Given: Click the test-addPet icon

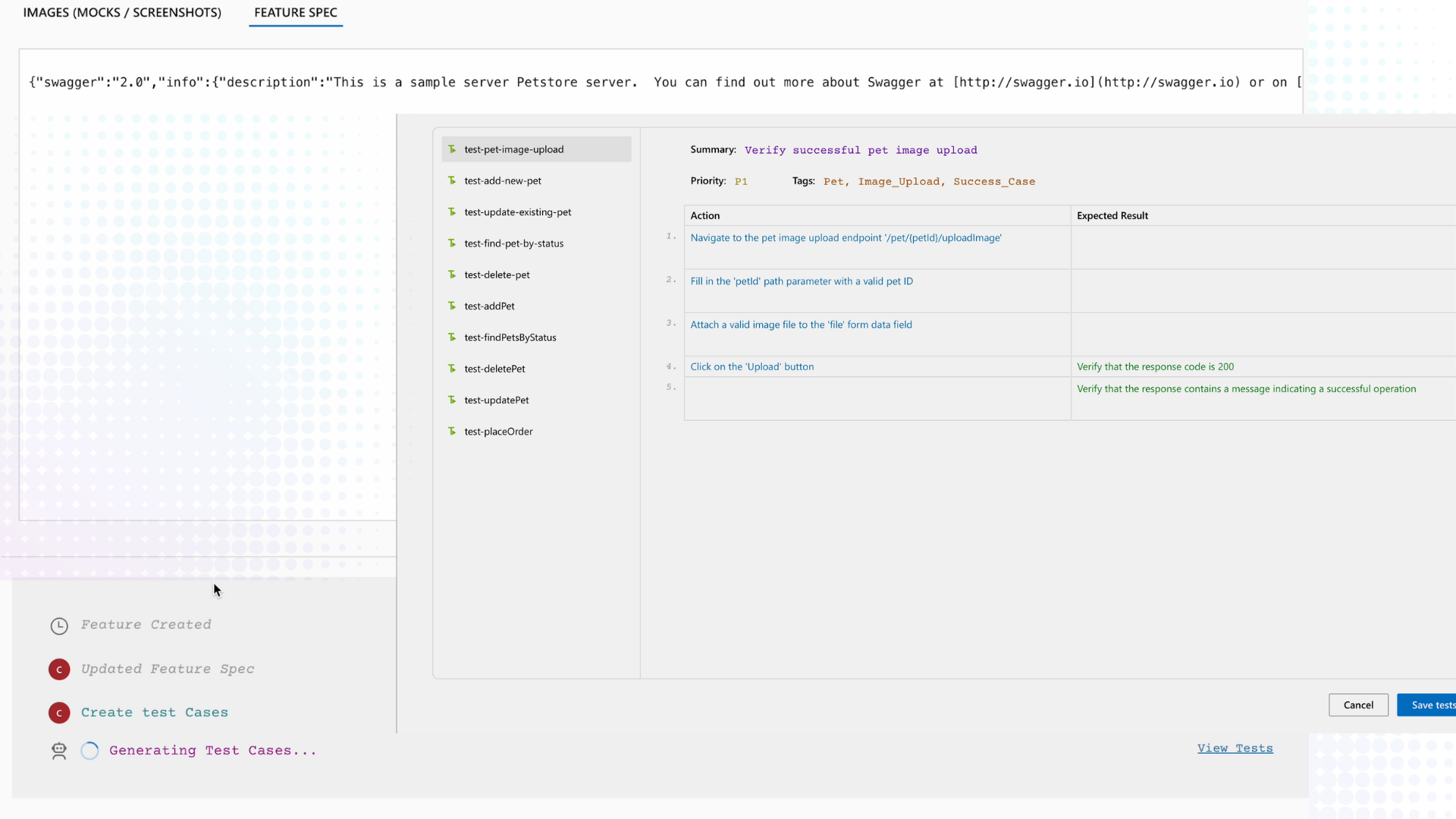Looking at the screenshot, I should tap(453, 305).
